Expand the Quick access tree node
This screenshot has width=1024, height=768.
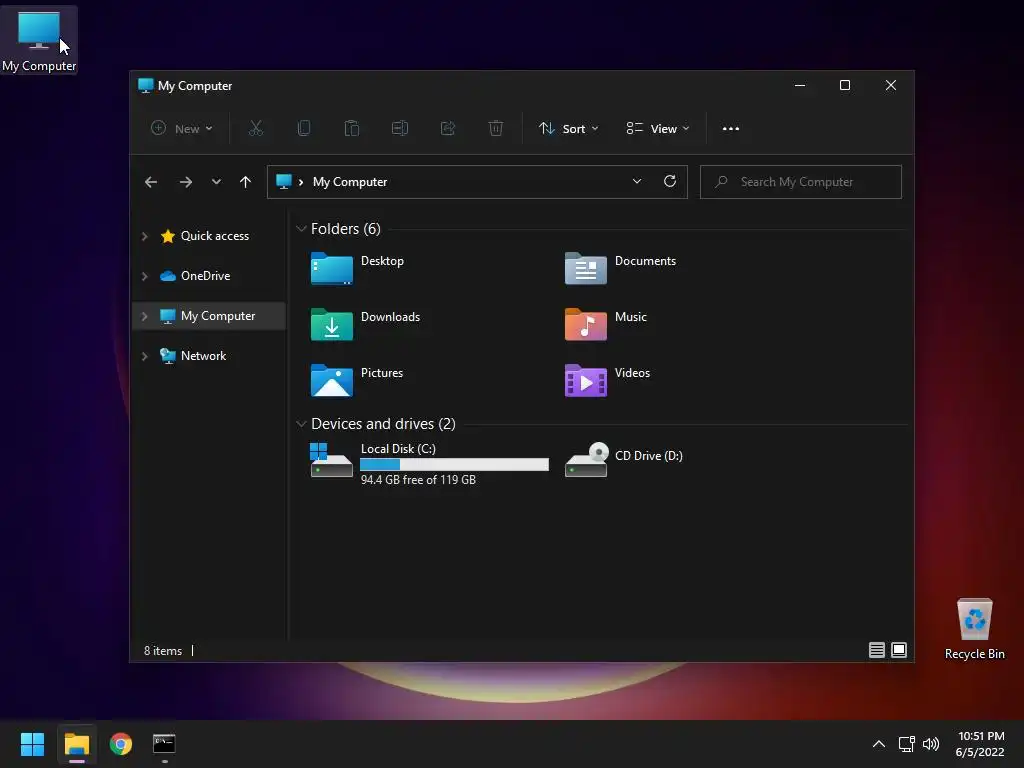click(144, 236)
